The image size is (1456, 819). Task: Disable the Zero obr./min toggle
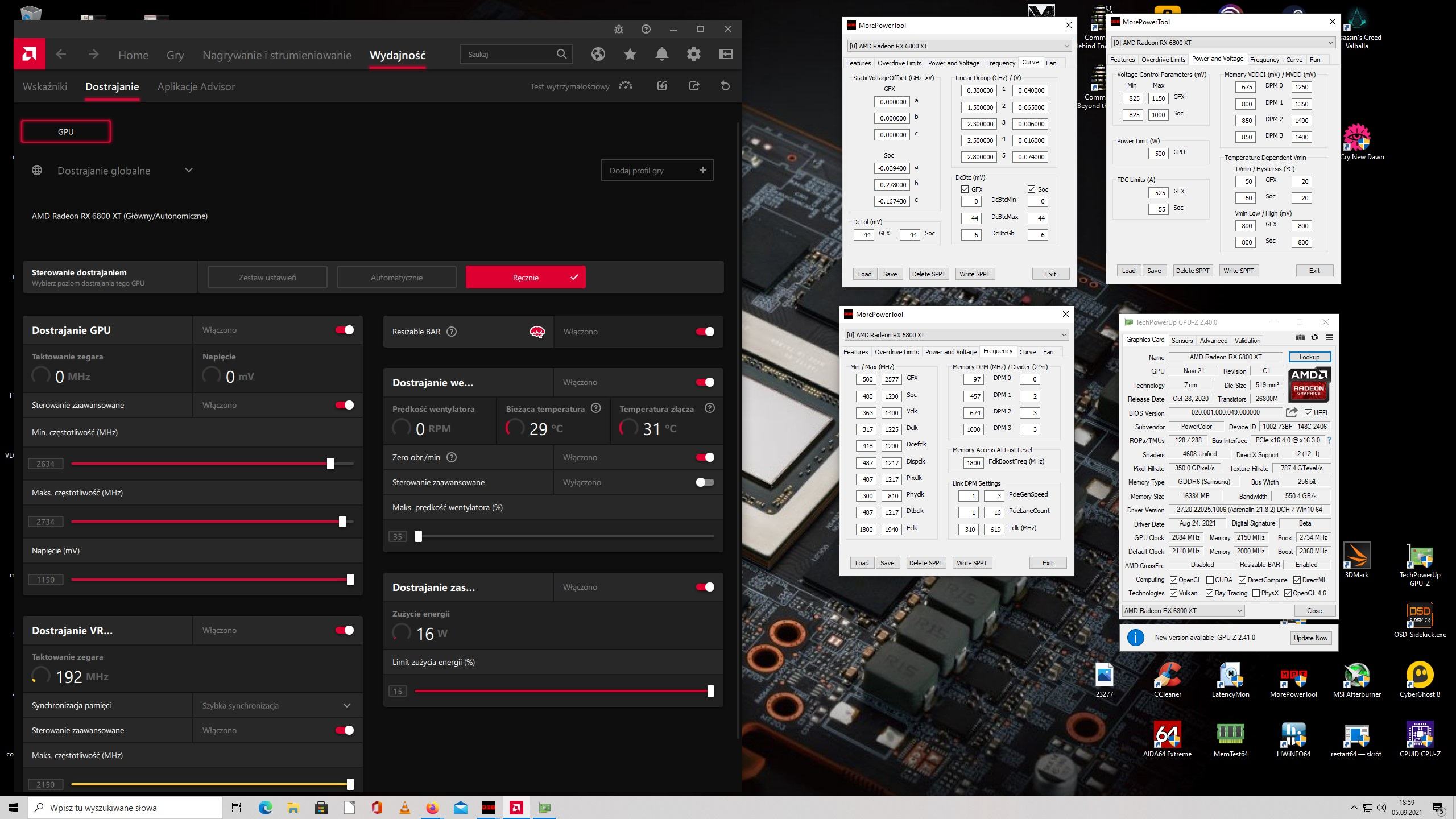705,457
